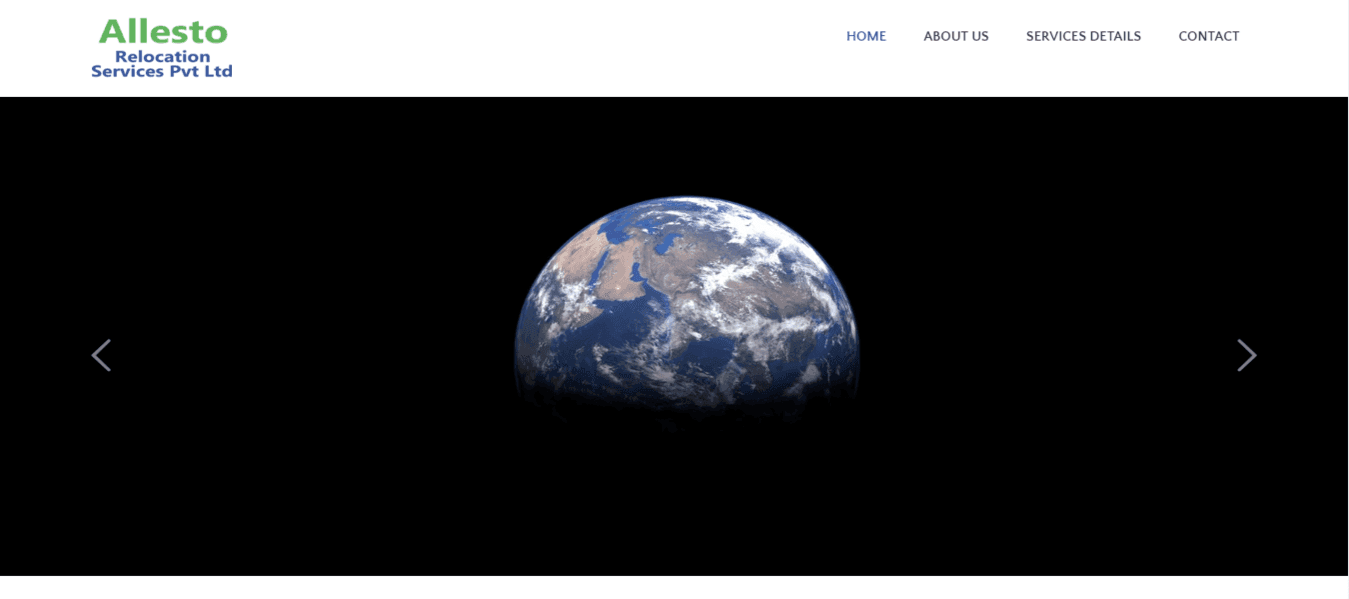View the company services details page
1349x599 pixels.
[x=1083, y=36]
